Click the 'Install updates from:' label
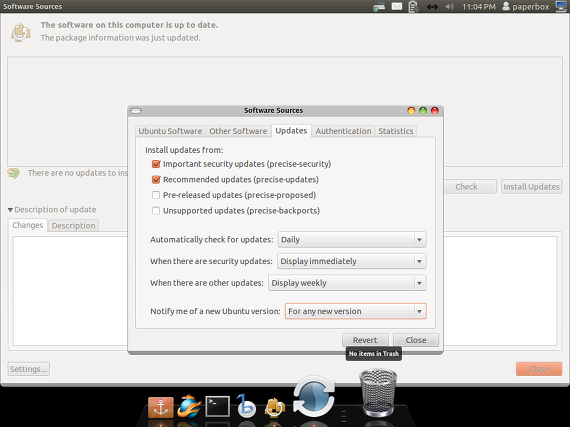Image resolution: width=570 pixels, height=427 pixels. point(184,150)
